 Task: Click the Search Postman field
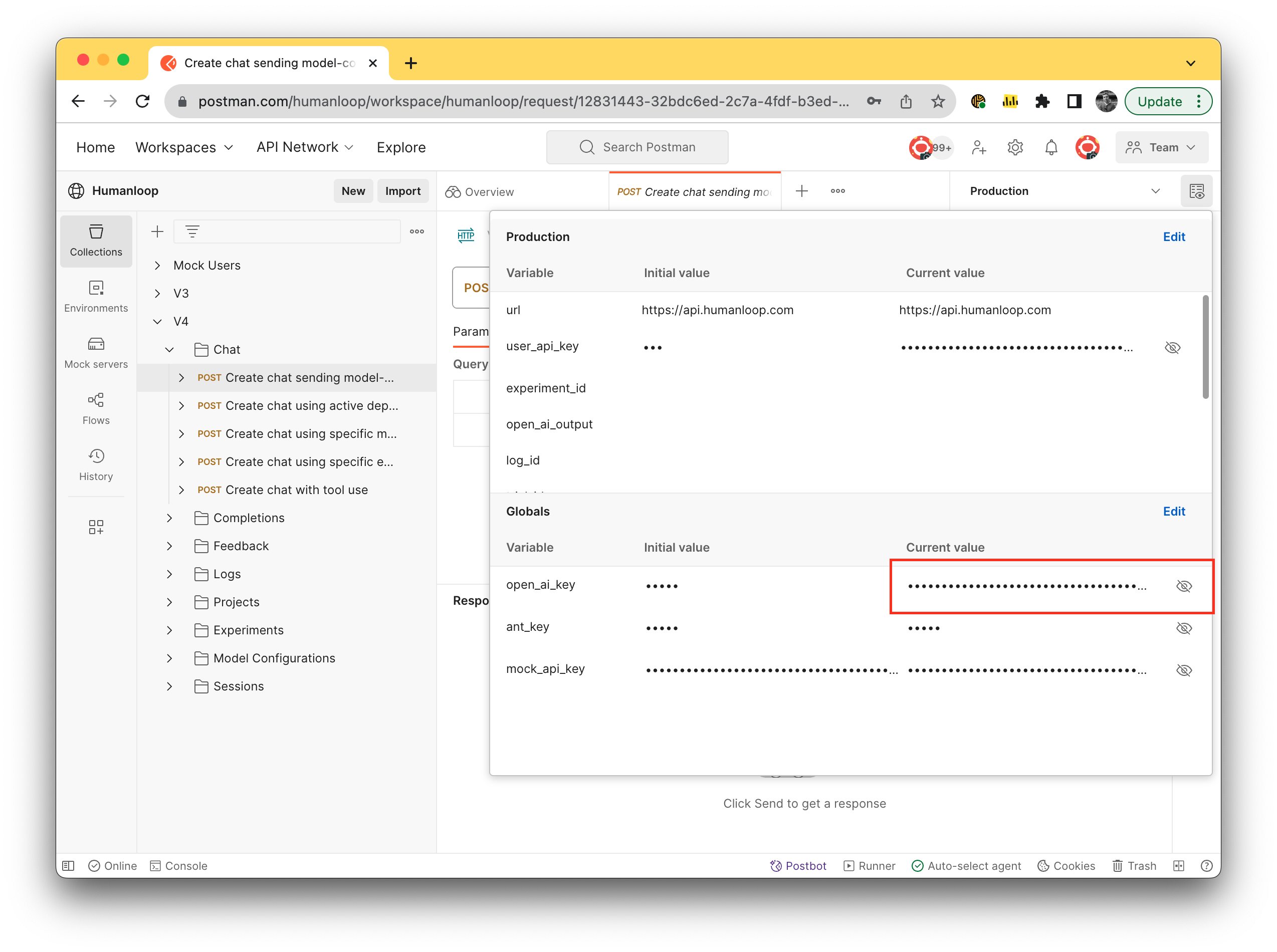click(x=637, y=147)
